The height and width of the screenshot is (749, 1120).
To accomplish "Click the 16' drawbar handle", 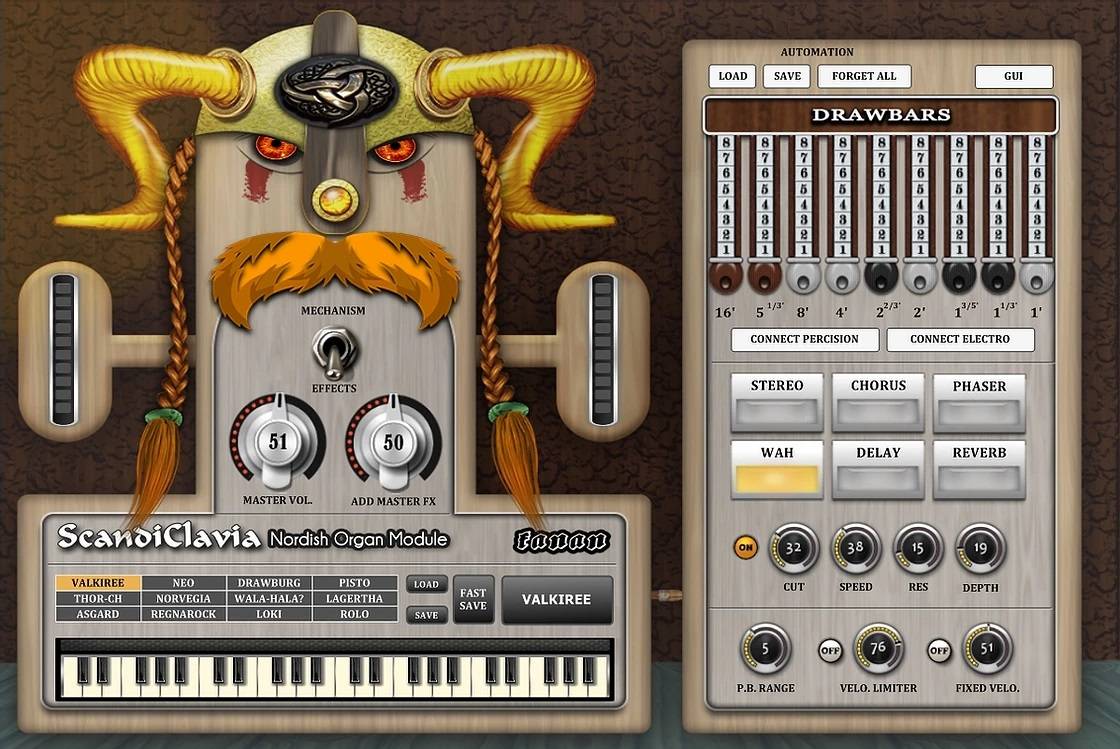I will (725, 277).
